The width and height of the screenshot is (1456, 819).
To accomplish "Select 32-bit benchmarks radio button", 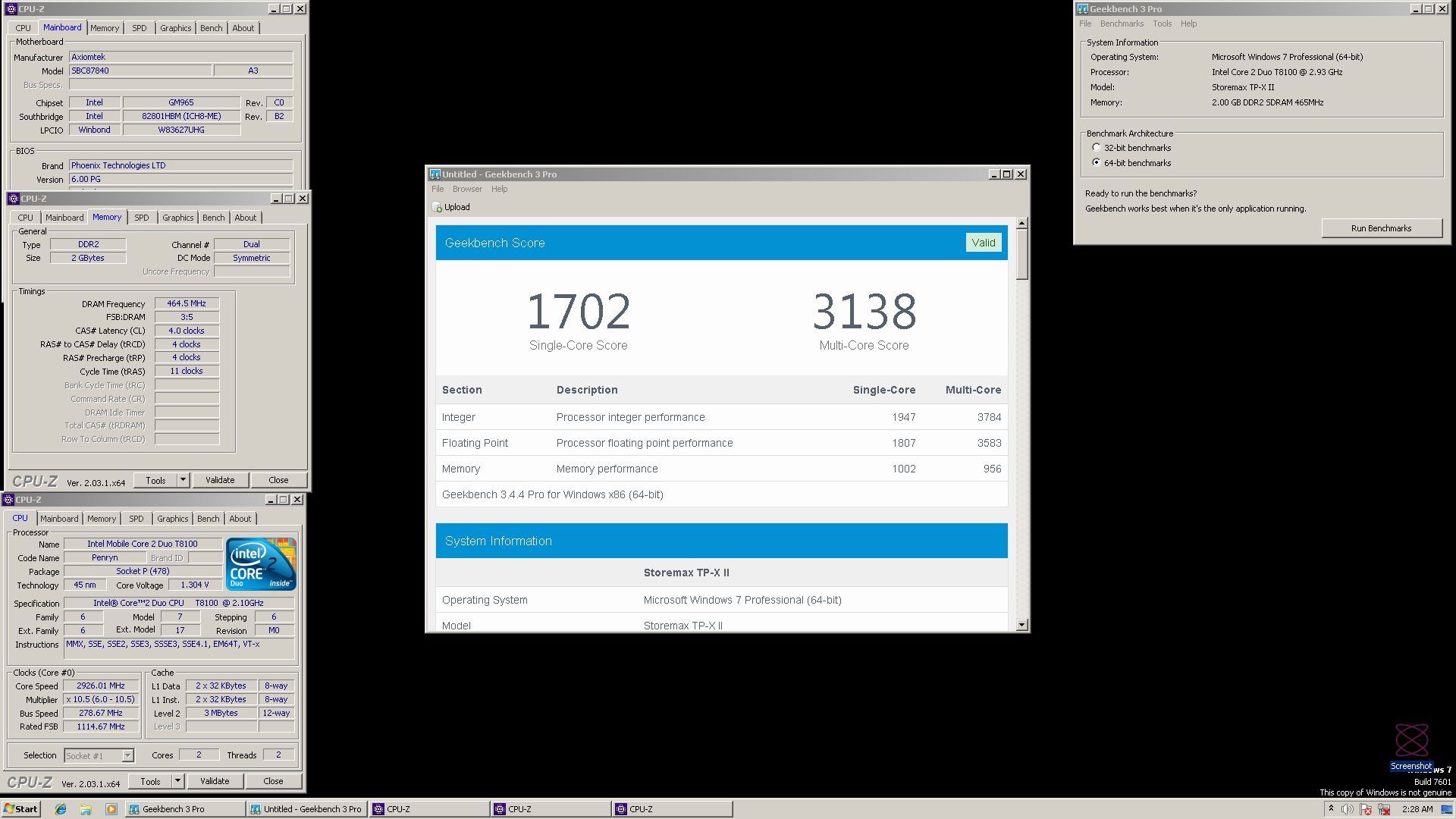I will [x=1096, y=148].
